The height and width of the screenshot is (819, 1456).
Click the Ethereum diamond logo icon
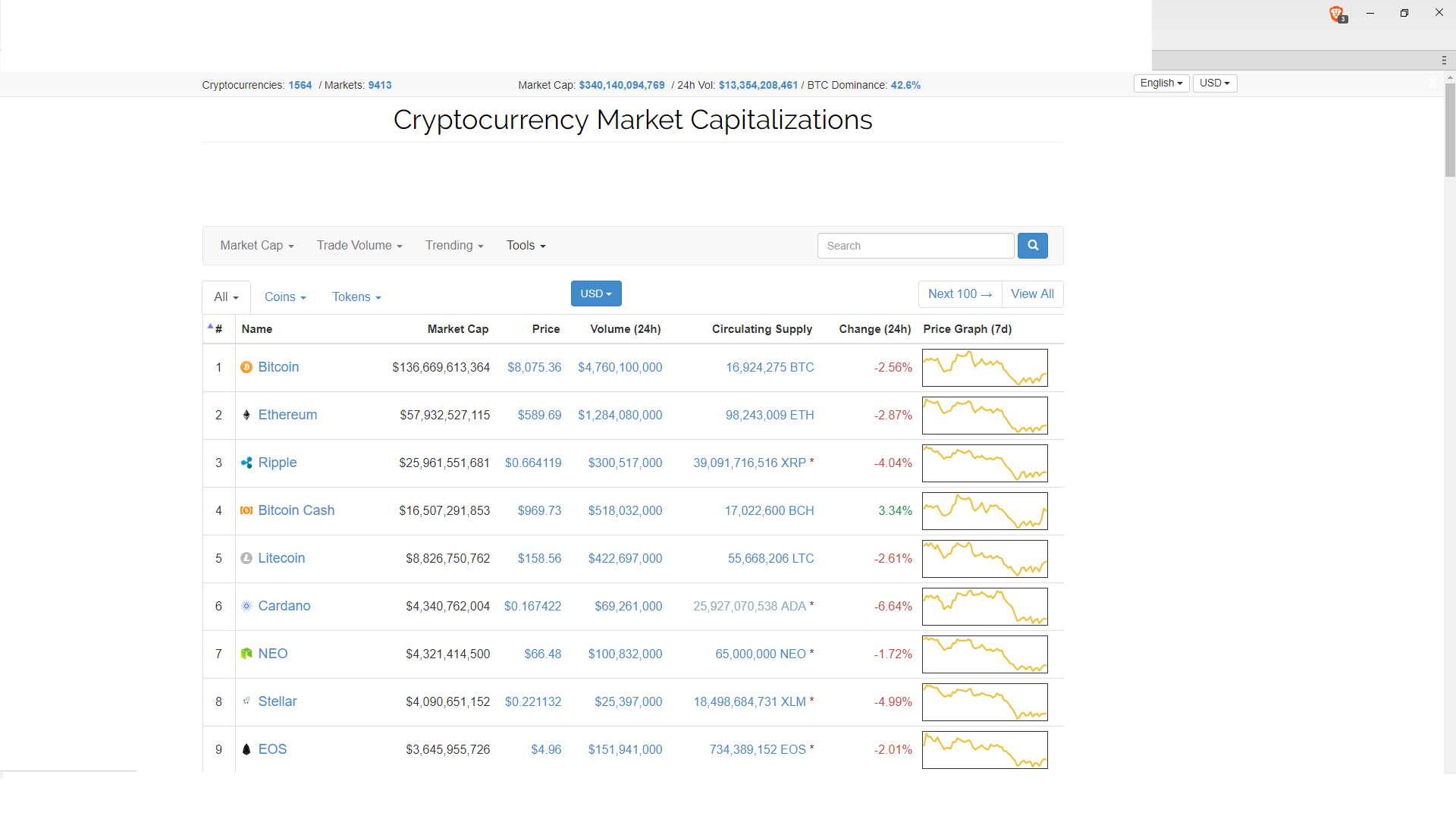click(x=246, y=415)
